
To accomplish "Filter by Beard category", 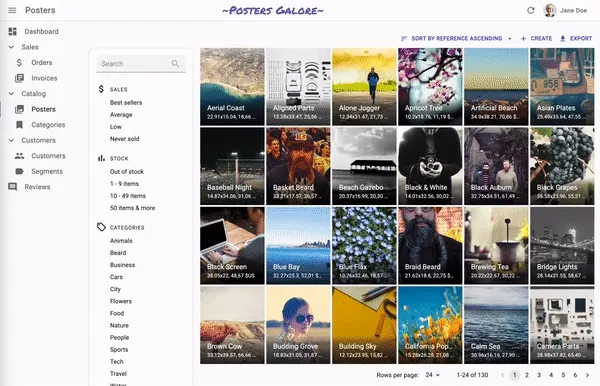I will (118, 253).
